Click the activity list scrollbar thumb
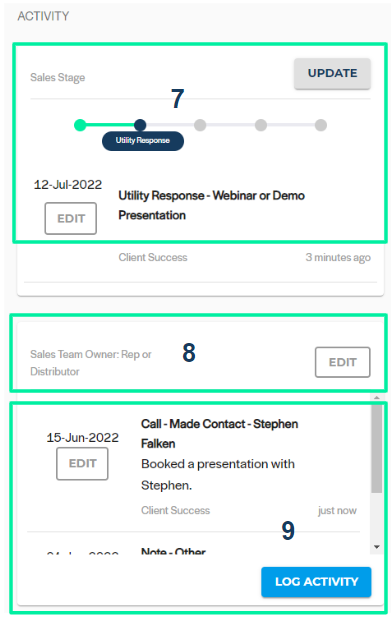The image size is (391, 619). [x=377, y=448]
